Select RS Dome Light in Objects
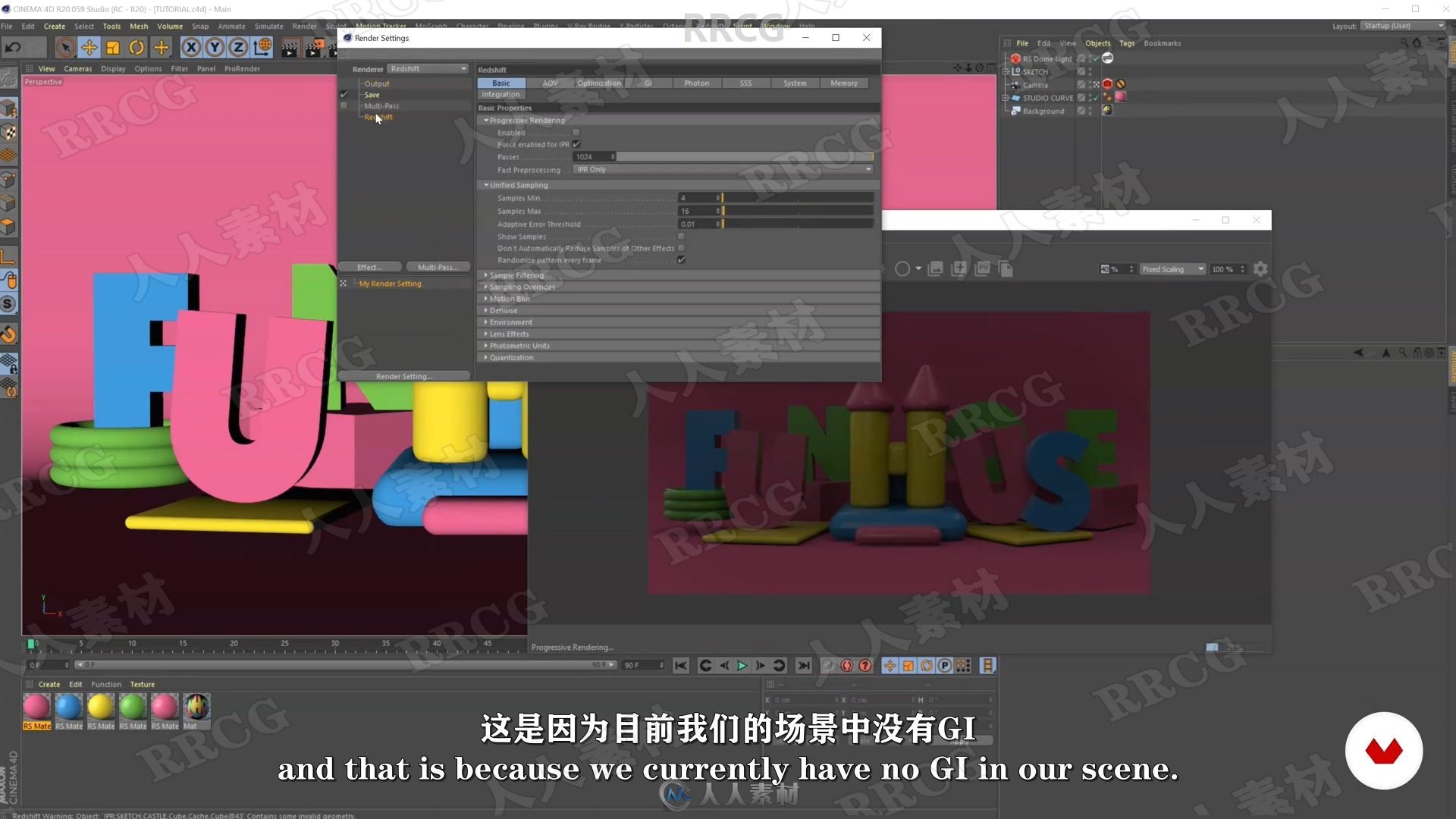The width and height of the screenshot is (1456, 819). pos(1046,59)
